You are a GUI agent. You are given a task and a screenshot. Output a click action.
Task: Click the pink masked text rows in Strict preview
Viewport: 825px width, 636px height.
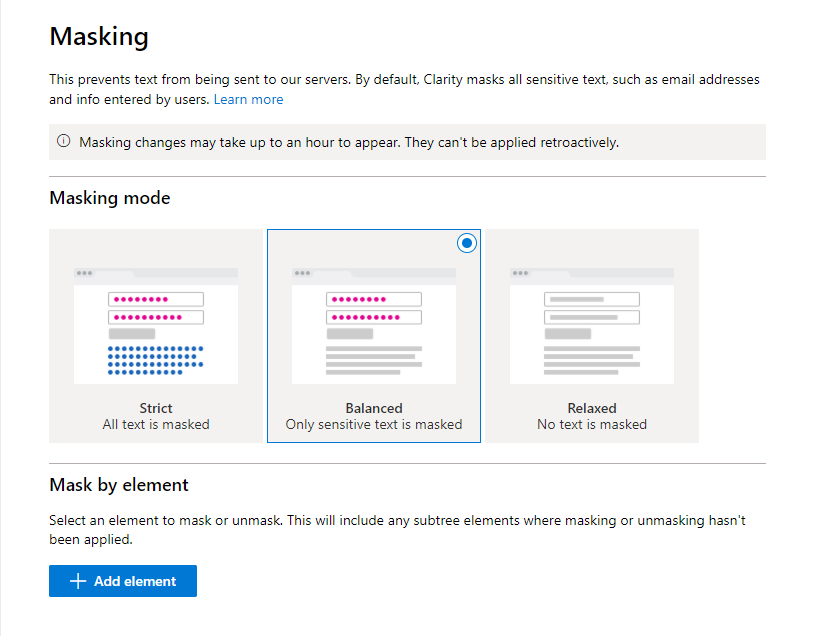155,307
